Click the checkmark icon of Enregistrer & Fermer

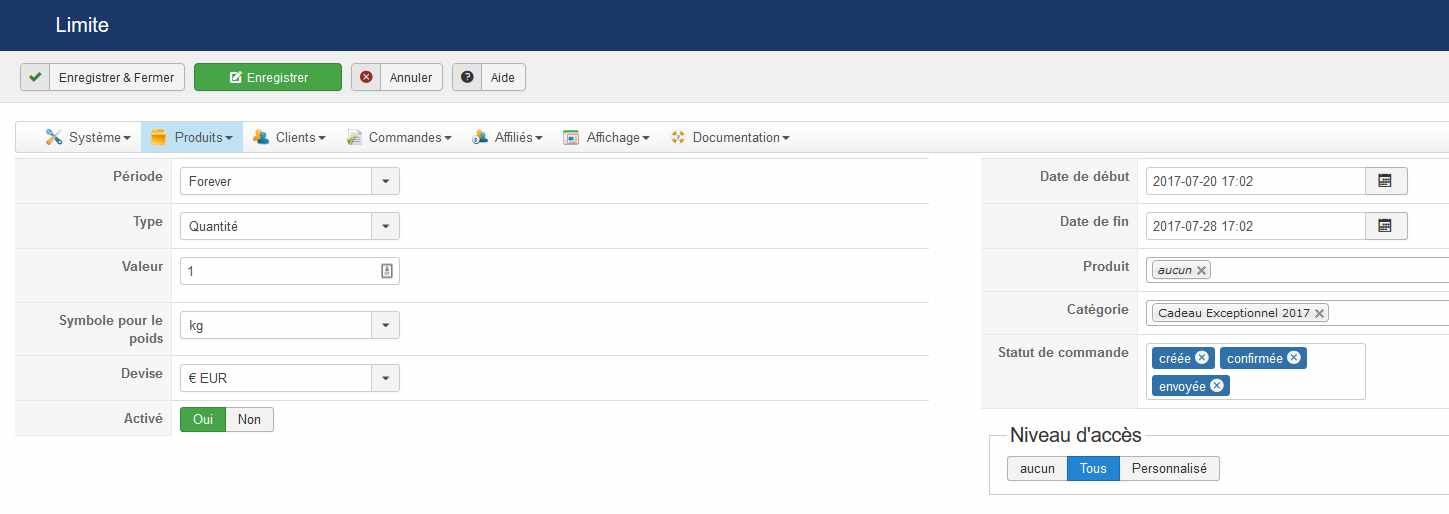(35, 77)
